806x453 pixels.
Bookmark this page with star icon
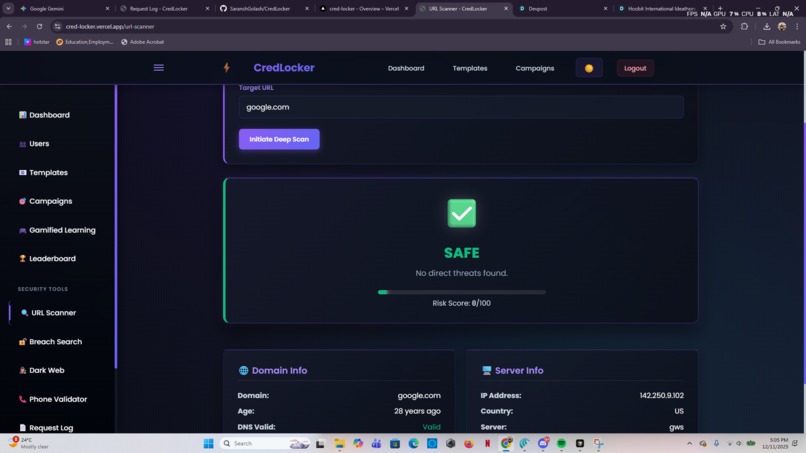click(723, 26)
